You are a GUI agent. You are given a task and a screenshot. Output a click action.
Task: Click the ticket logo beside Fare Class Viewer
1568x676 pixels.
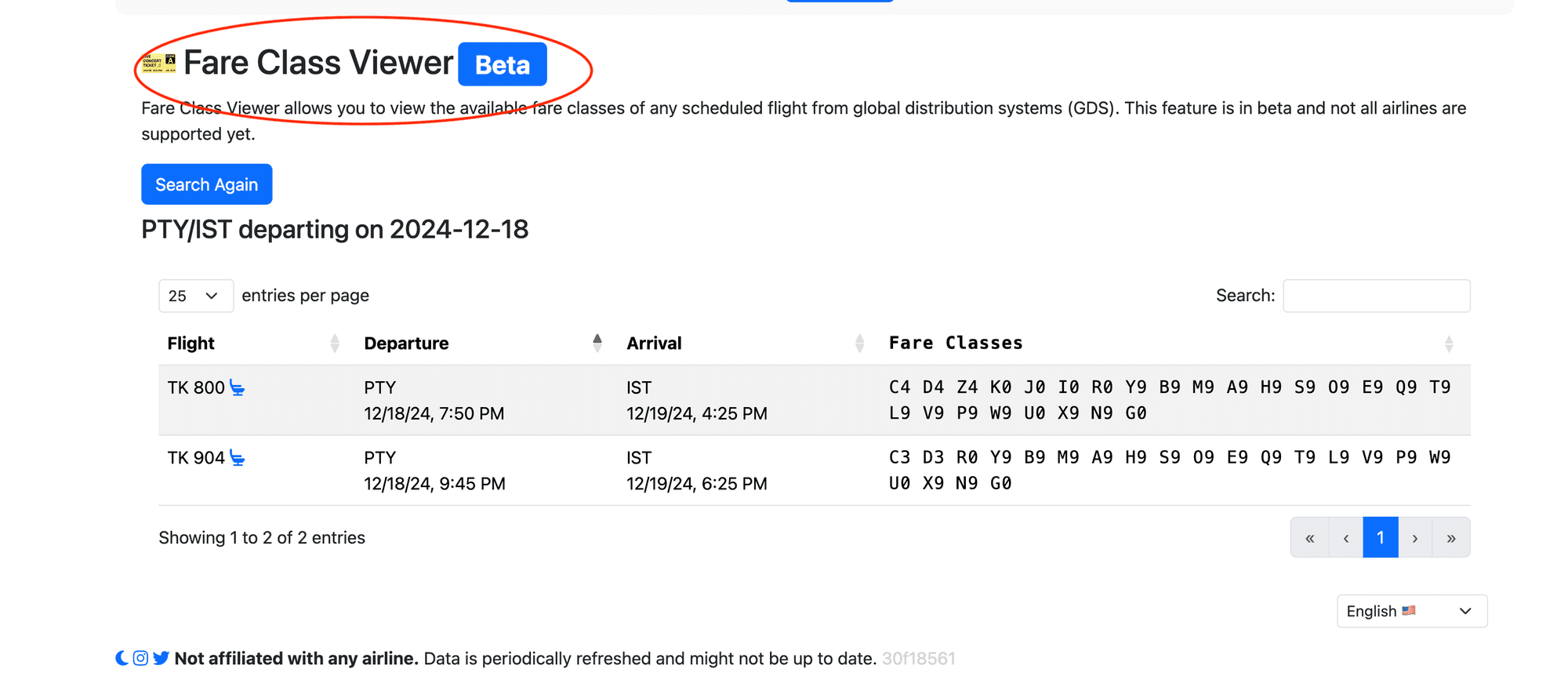(x=159, y=64)
